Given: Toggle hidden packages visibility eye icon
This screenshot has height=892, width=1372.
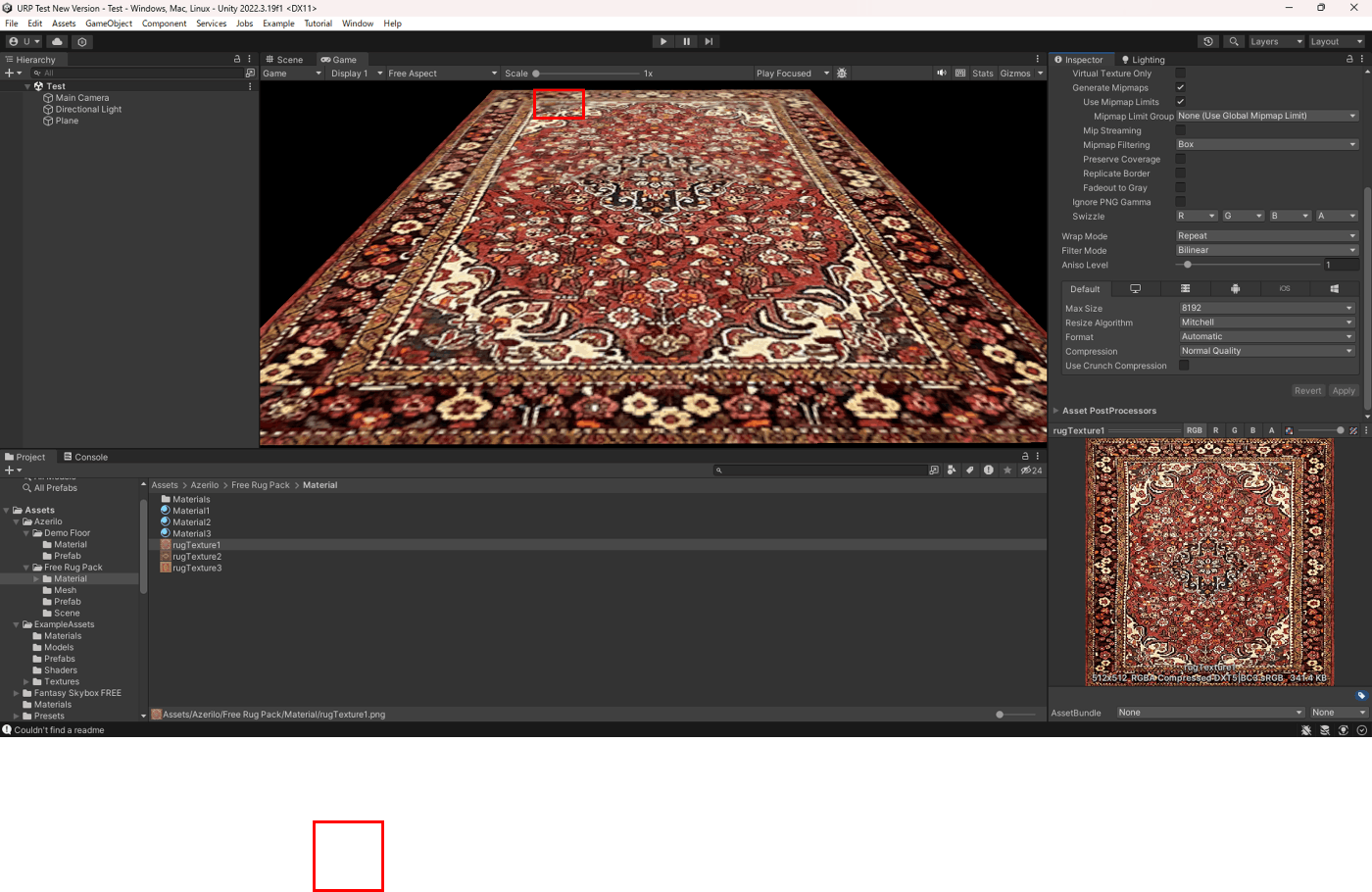Looking at the screenshot, I should click(x=1031, y=471).
